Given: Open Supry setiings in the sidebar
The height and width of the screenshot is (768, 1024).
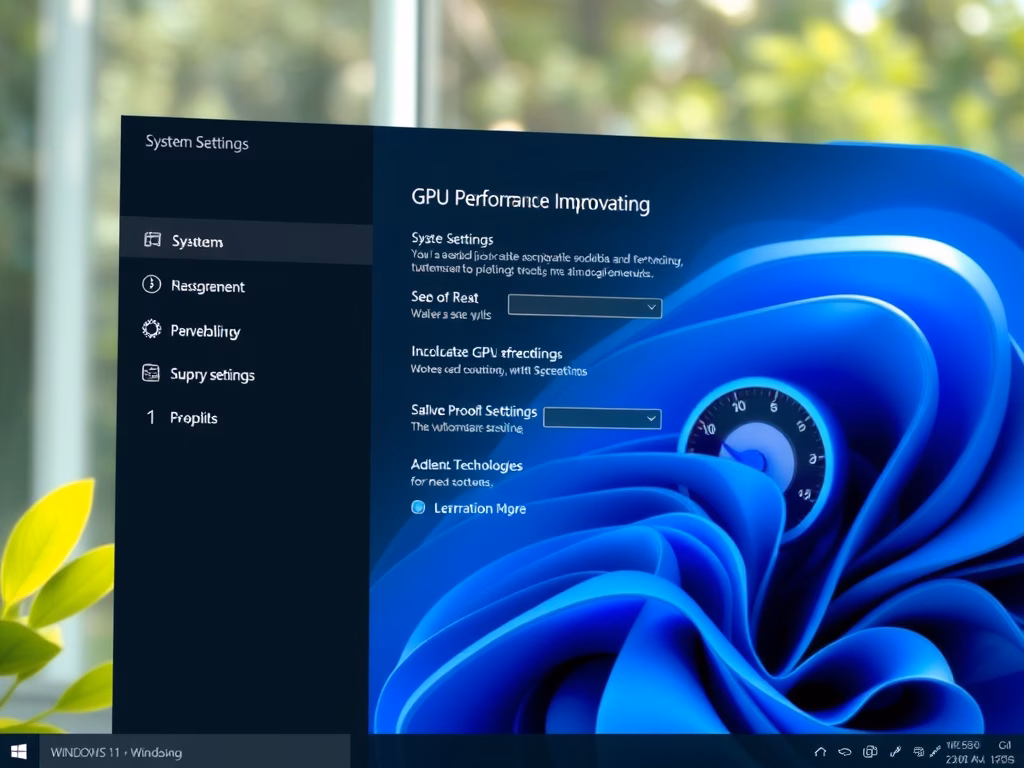Looking at the screenshot, I should coord(212,374).
